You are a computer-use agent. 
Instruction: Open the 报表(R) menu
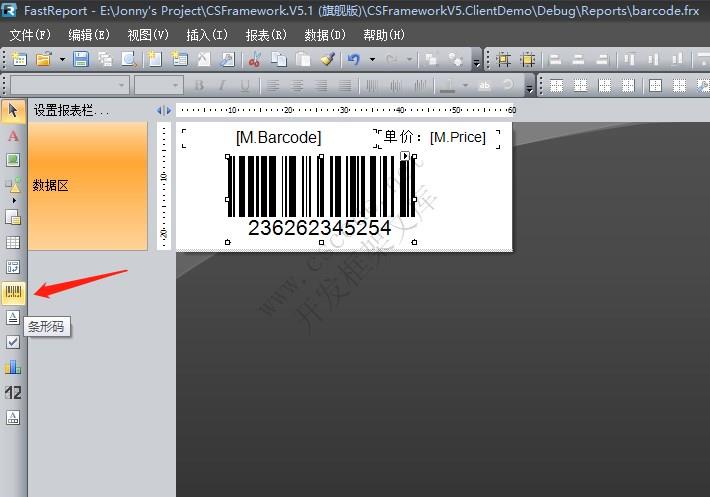coord(265,35)
